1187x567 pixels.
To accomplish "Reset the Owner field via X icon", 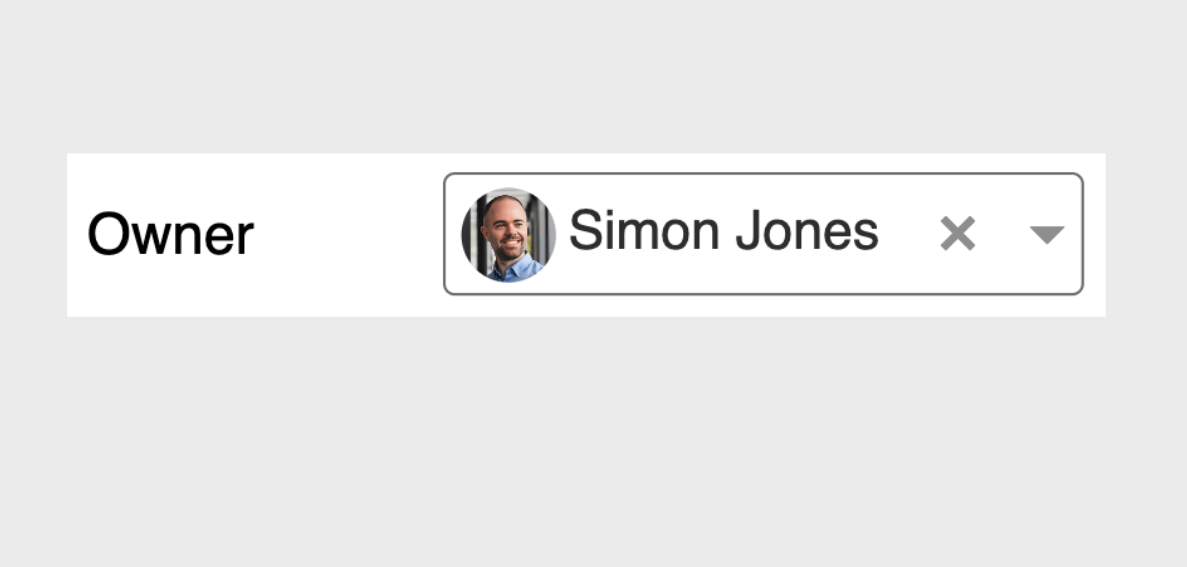I will [x=957, y=234].
